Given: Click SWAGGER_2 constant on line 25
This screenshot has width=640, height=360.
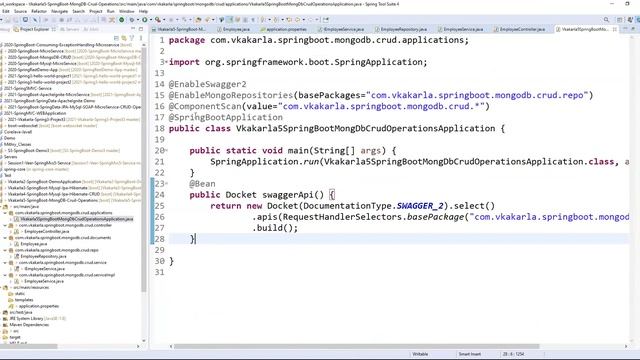Looking at the screenshot, I should click(x=420, y=206).
